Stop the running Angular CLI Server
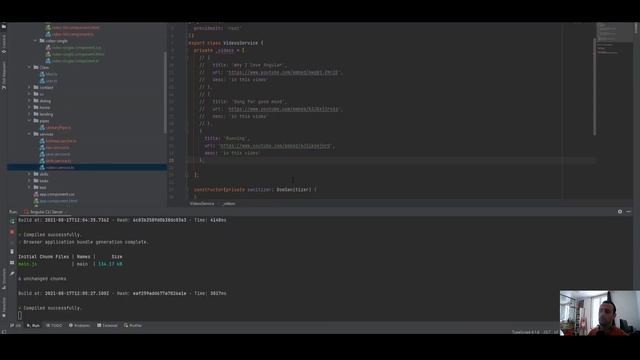Image resolution: width=640 pixels, height=360 pixels. [12, 231]
